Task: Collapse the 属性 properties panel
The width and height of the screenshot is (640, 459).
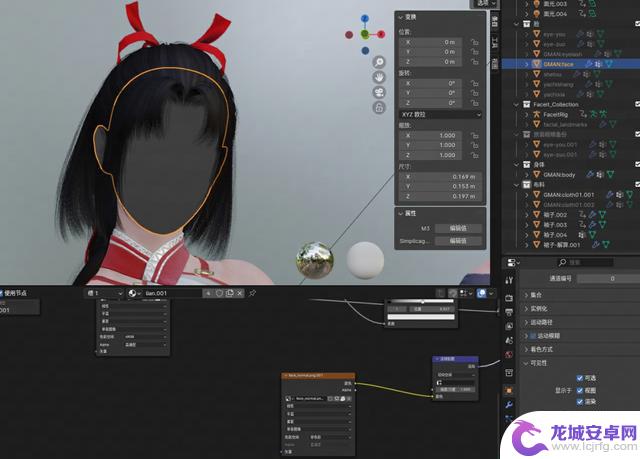Action: click(400, 213)
